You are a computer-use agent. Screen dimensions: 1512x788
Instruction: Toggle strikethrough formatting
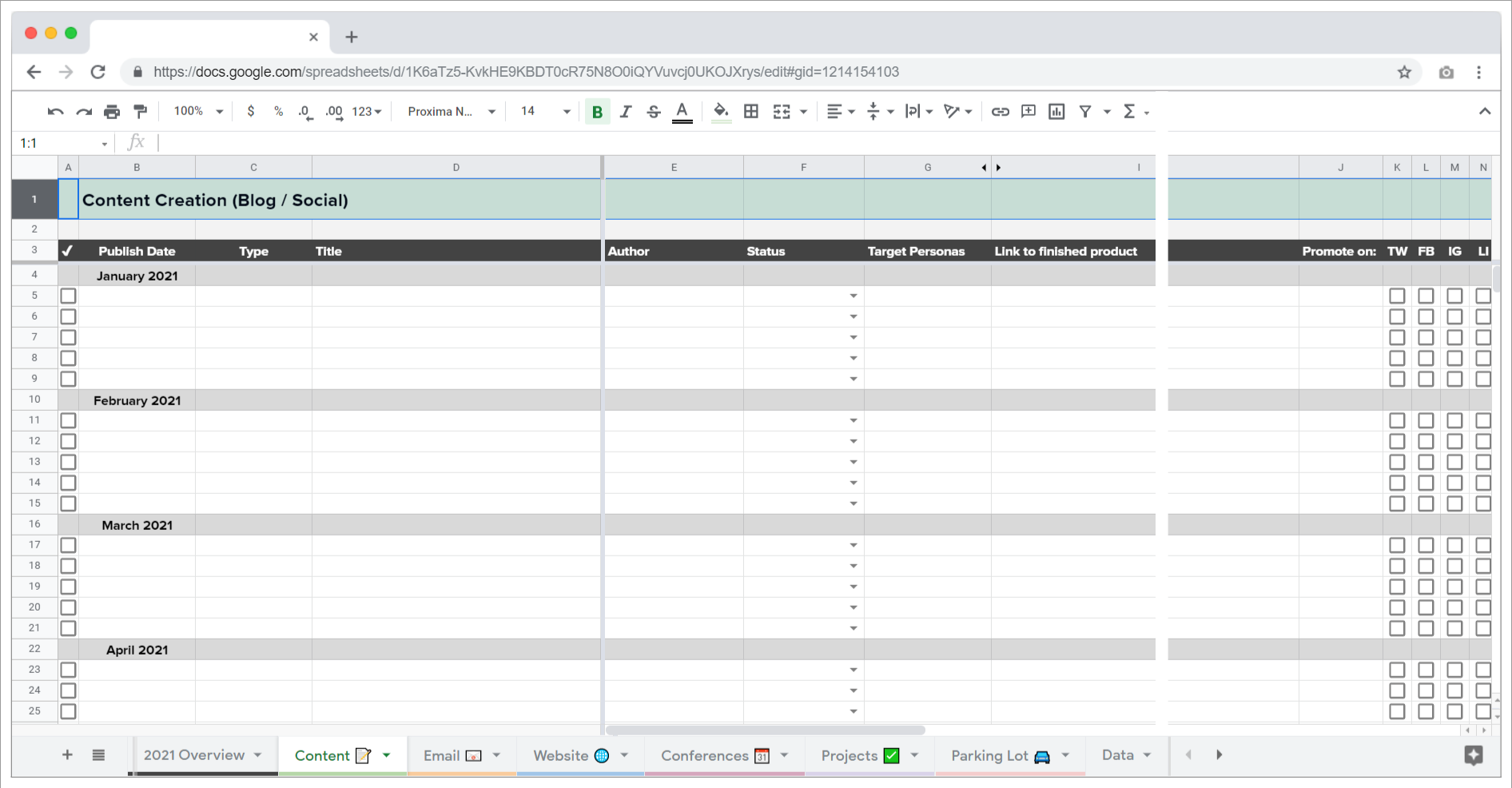pos(654,112)
